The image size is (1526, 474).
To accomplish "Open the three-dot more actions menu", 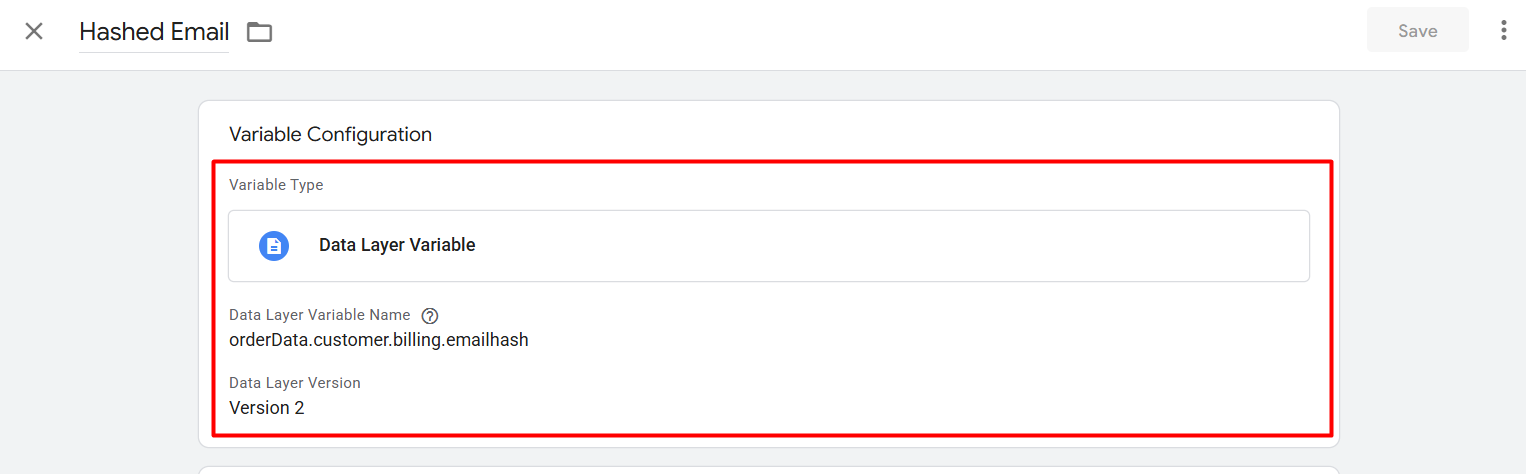I will pyautogui.click(x=1503, y=31).
